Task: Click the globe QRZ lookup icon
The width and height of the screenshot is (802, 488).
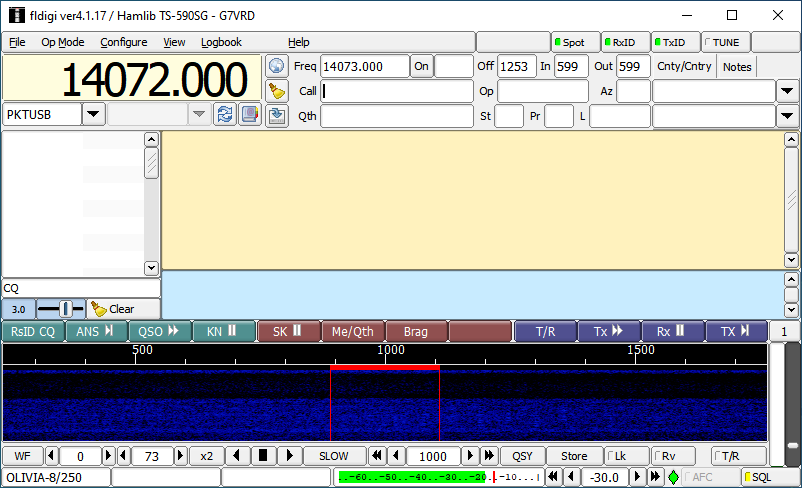Action: pos(277,66)
